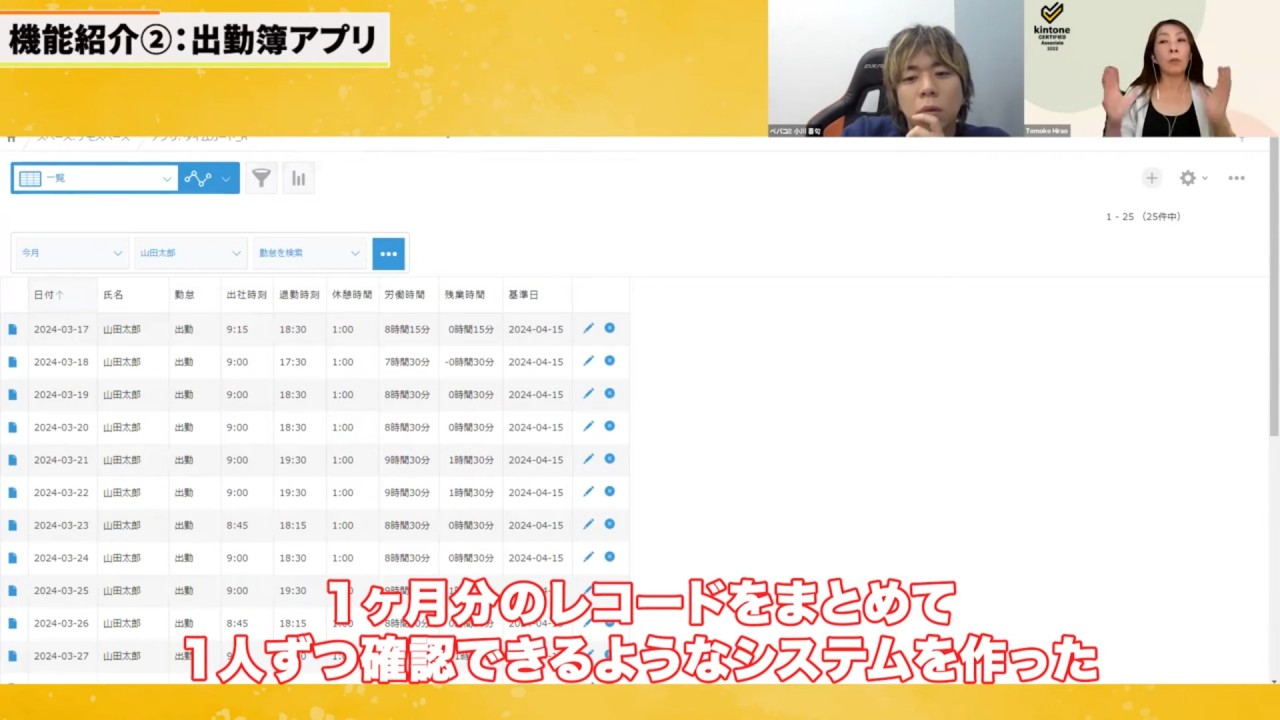Click the home icon in the breadcrumb
Image resolution: width=1280 pixels, height=720 pixels.
10,135
